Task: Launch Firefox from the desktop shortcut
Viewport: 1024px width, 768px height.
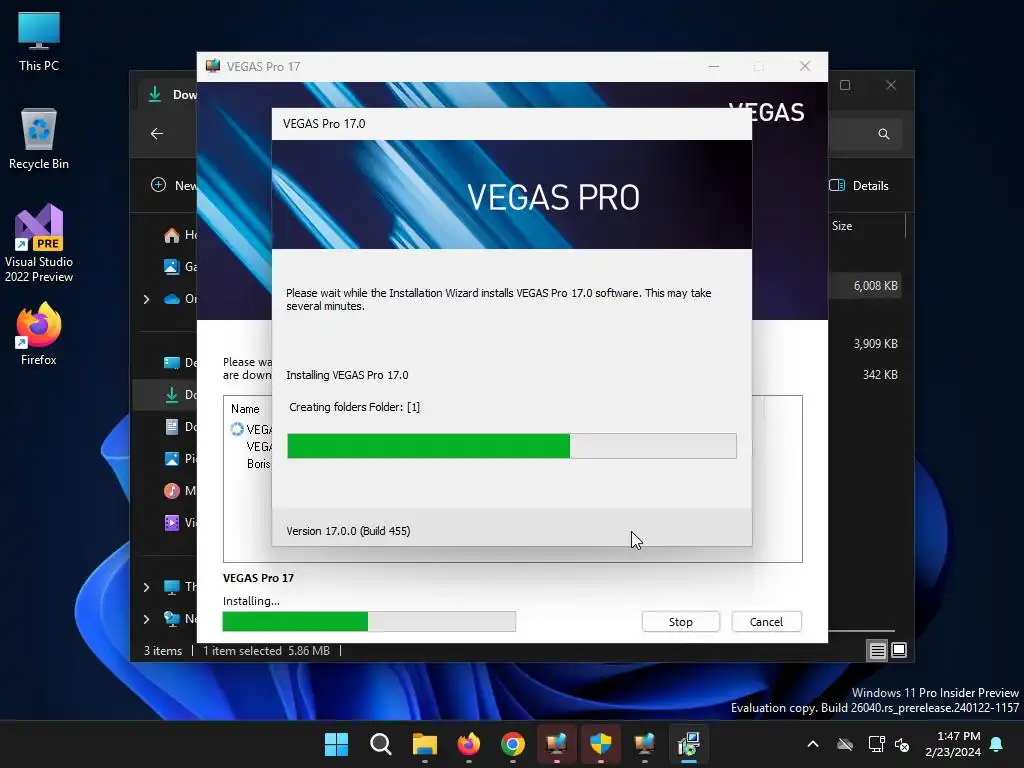Action: click(39, 334)
